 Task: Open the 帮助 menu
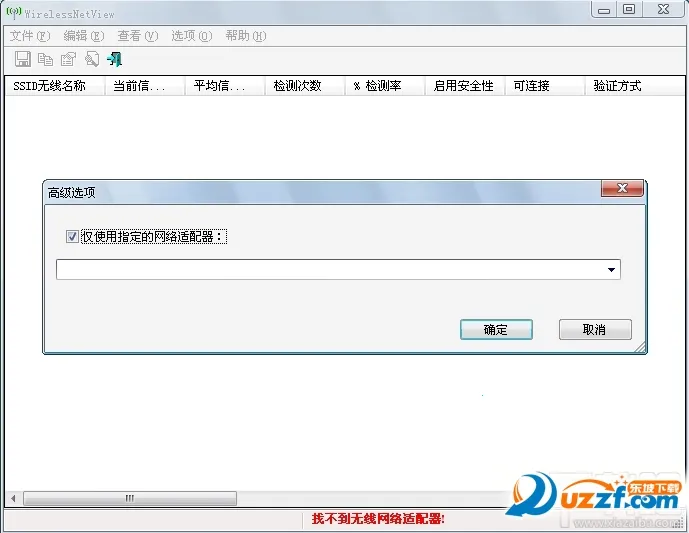245,36
